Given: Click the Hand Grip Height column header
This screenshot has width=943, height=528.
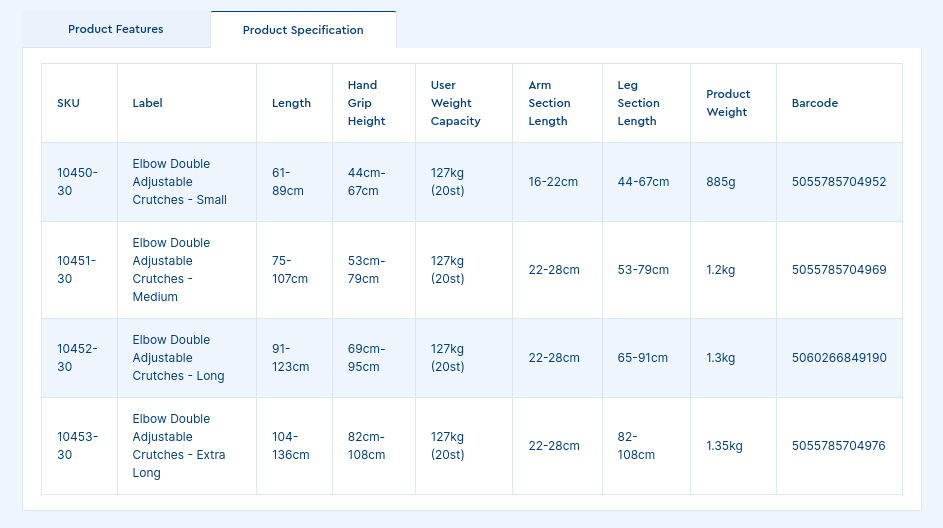Looking at the screenshot, I should pos(366,103).
